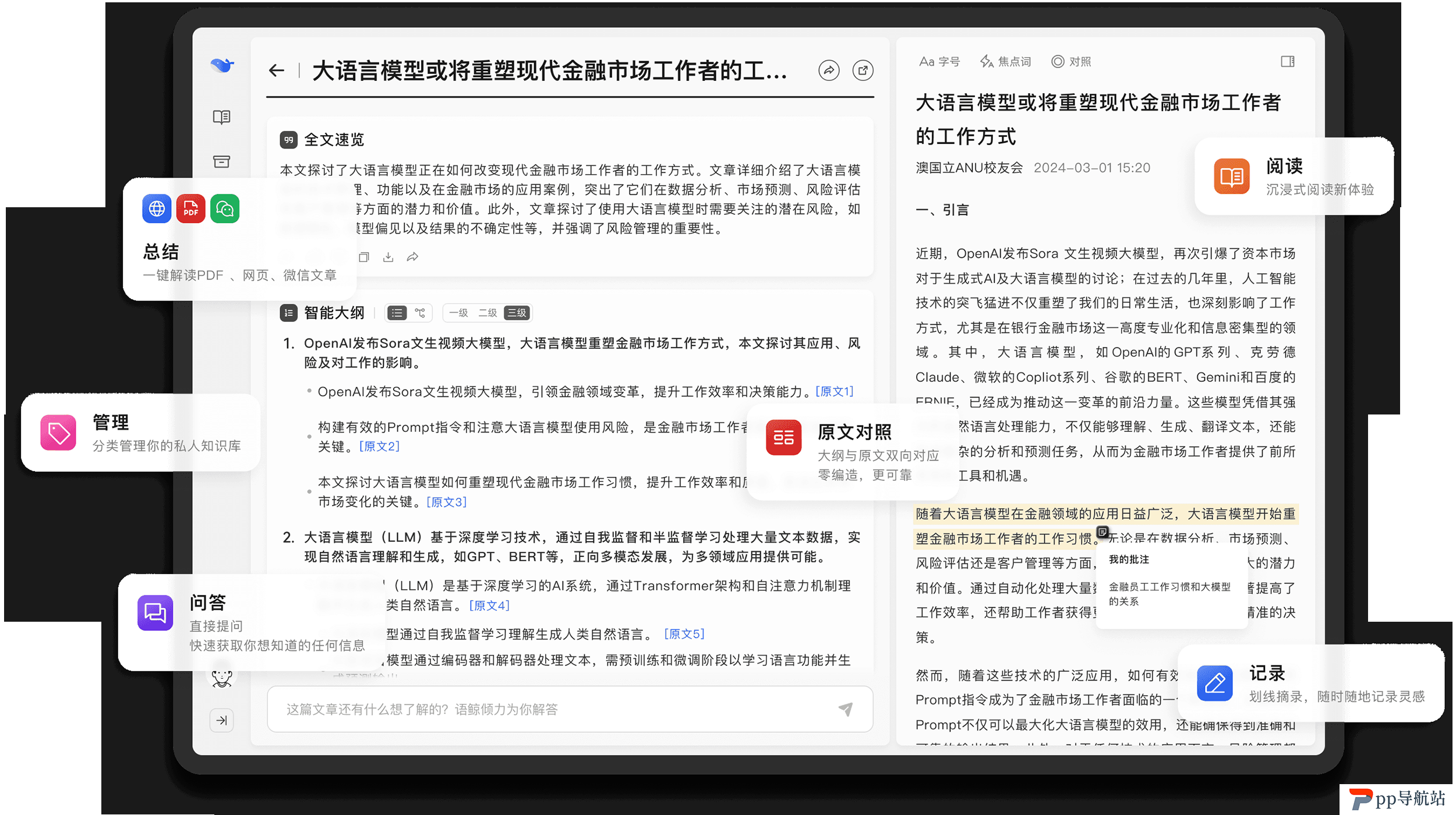Toggle the right panel layout icon
Screen dimensions: 1456x815
coord(1288,62)
